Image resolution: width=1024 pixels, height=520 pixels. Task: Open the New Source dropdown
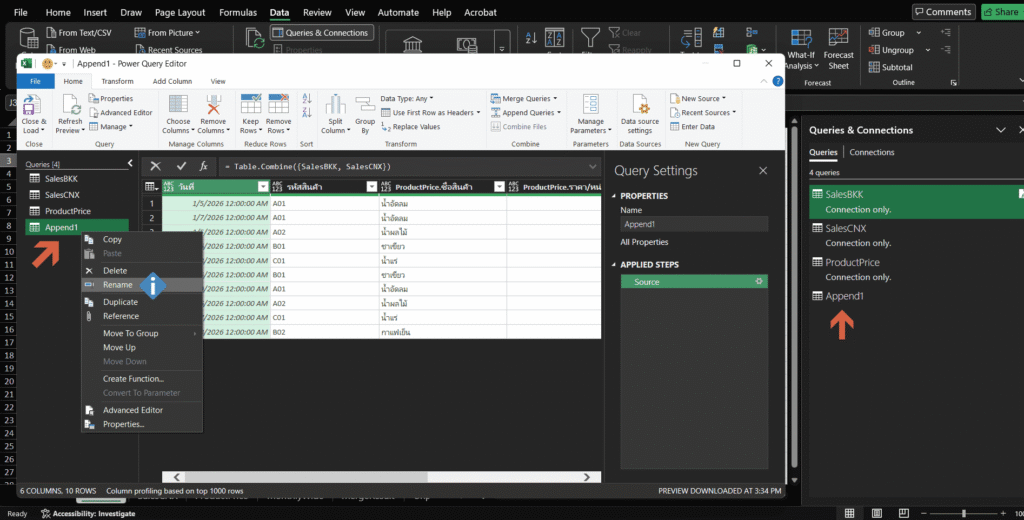pyautogui.click(x=698, y=99)
